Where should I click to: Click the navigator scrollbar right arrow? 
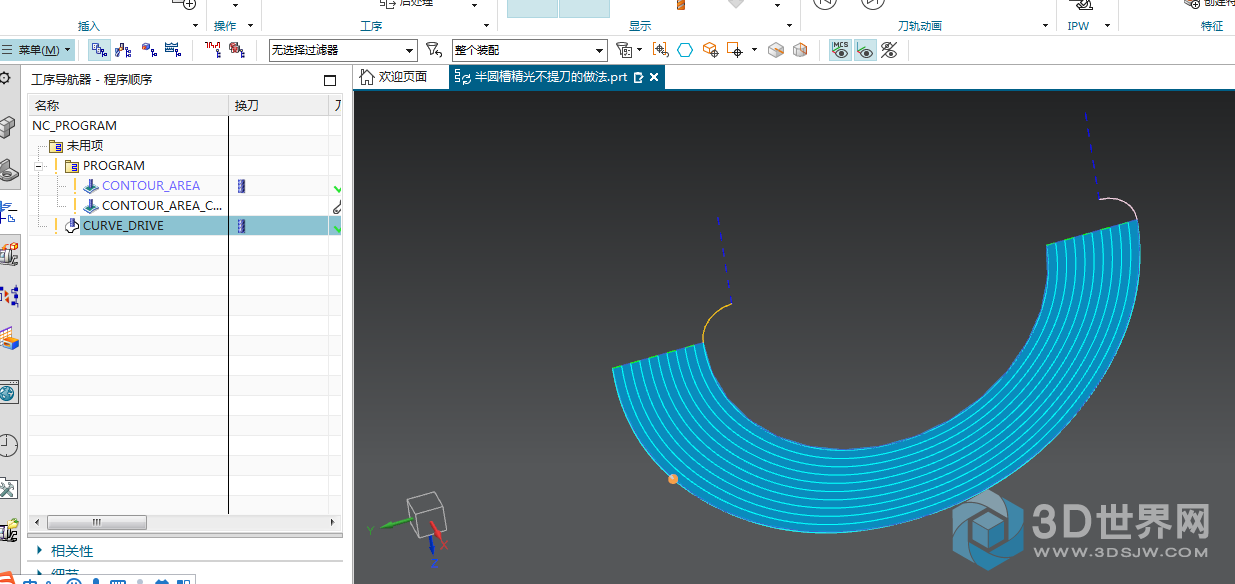pos(334,522)
